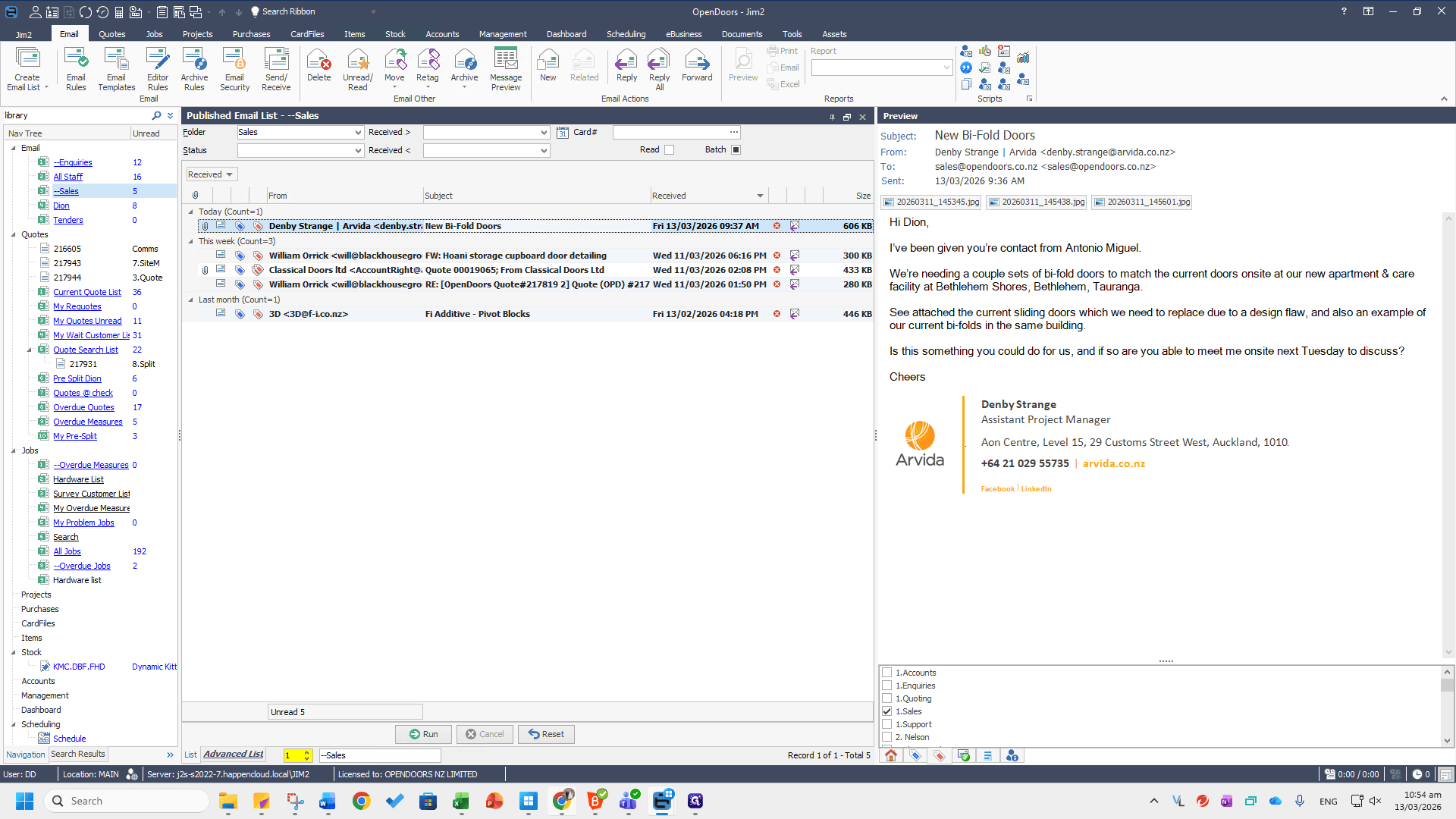Image resolution: width=1456 pixels, height=819 pixels.
Task: Open the Scheduling ribbon tab
Action: (626, 34)
